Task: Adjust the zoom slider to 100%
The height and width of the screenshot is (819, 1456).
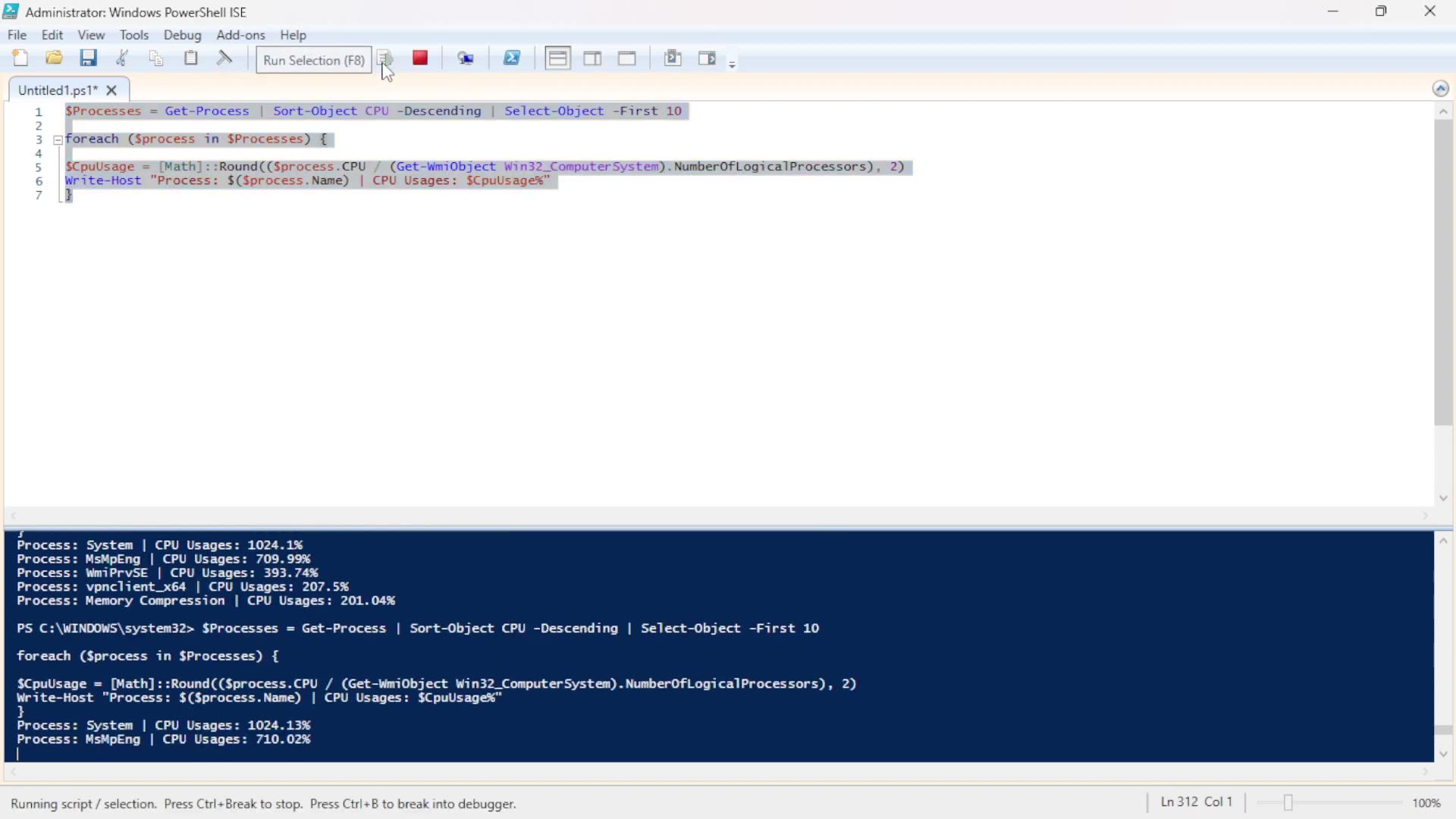Action: click(1289, 802)
